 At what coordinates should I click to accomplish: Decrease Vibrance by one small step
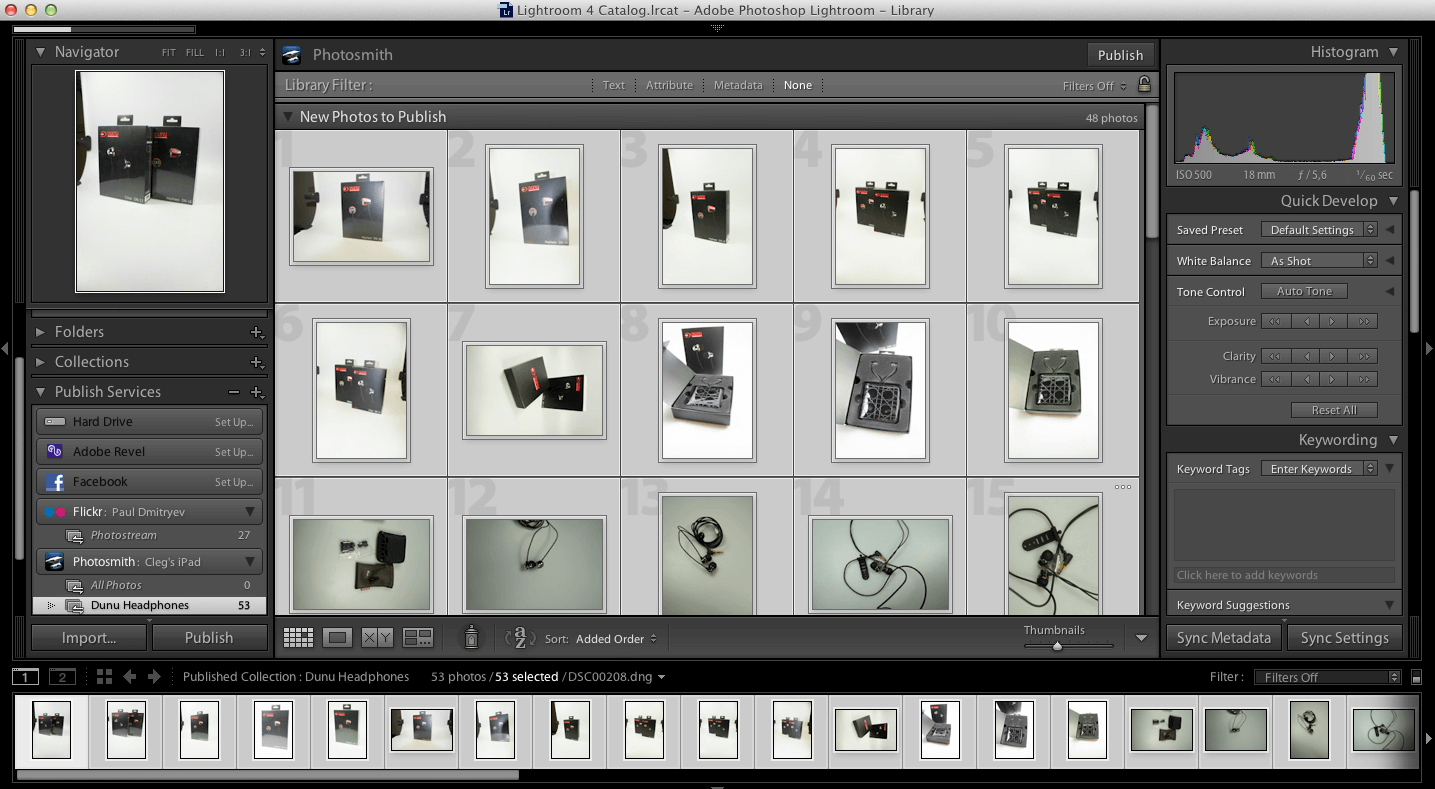coord(1304,379)
